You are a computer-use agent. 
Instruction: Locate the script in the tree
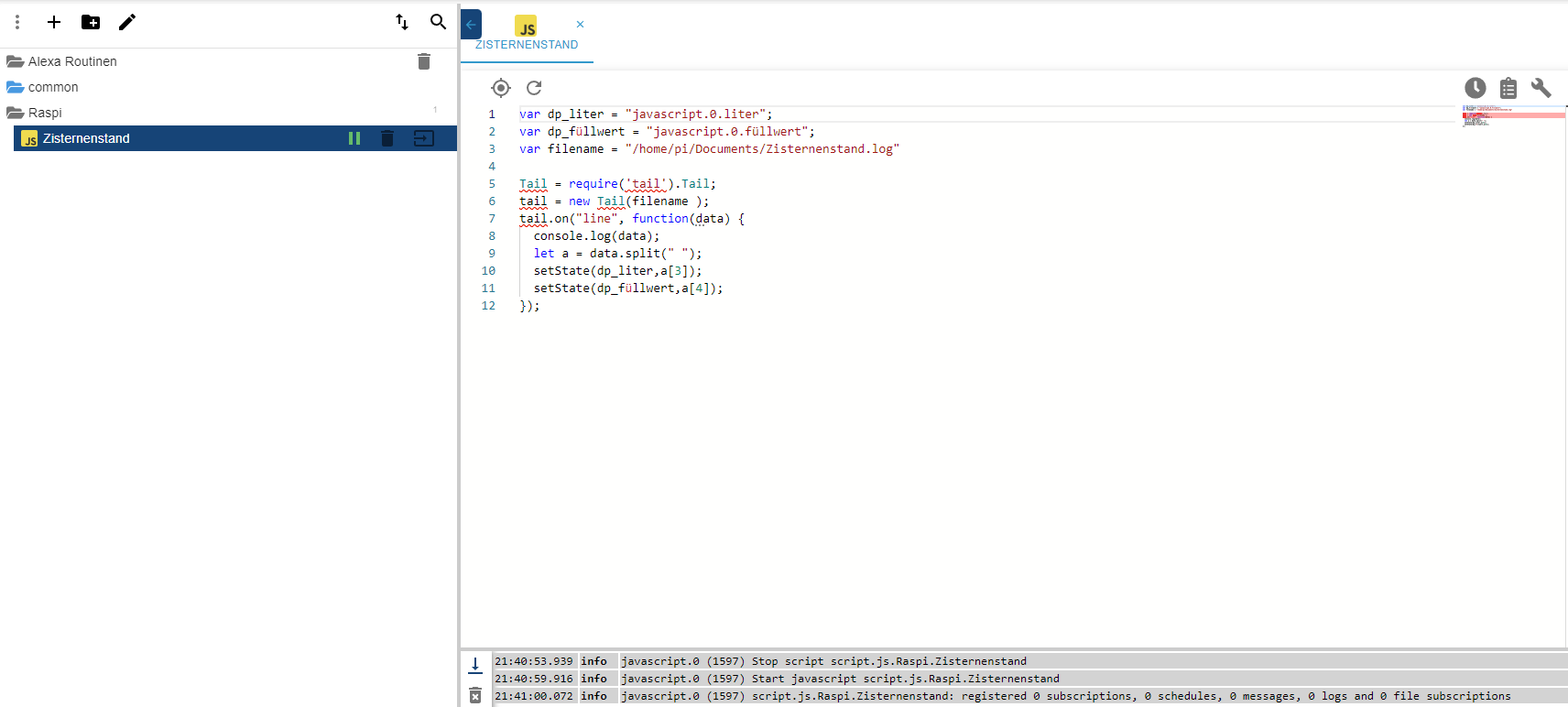coord(501,88)
